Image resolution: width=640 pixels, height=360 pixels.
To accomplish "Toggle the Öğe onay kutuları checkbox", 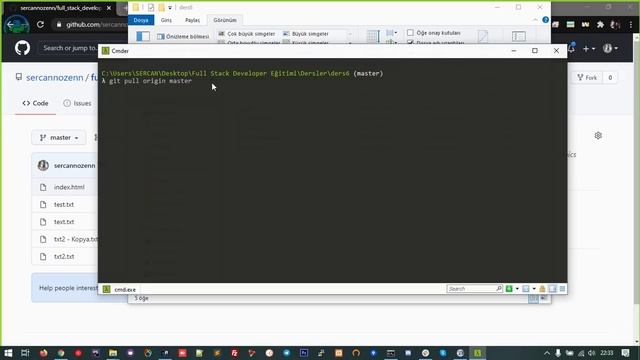I will tap(410, 33).
